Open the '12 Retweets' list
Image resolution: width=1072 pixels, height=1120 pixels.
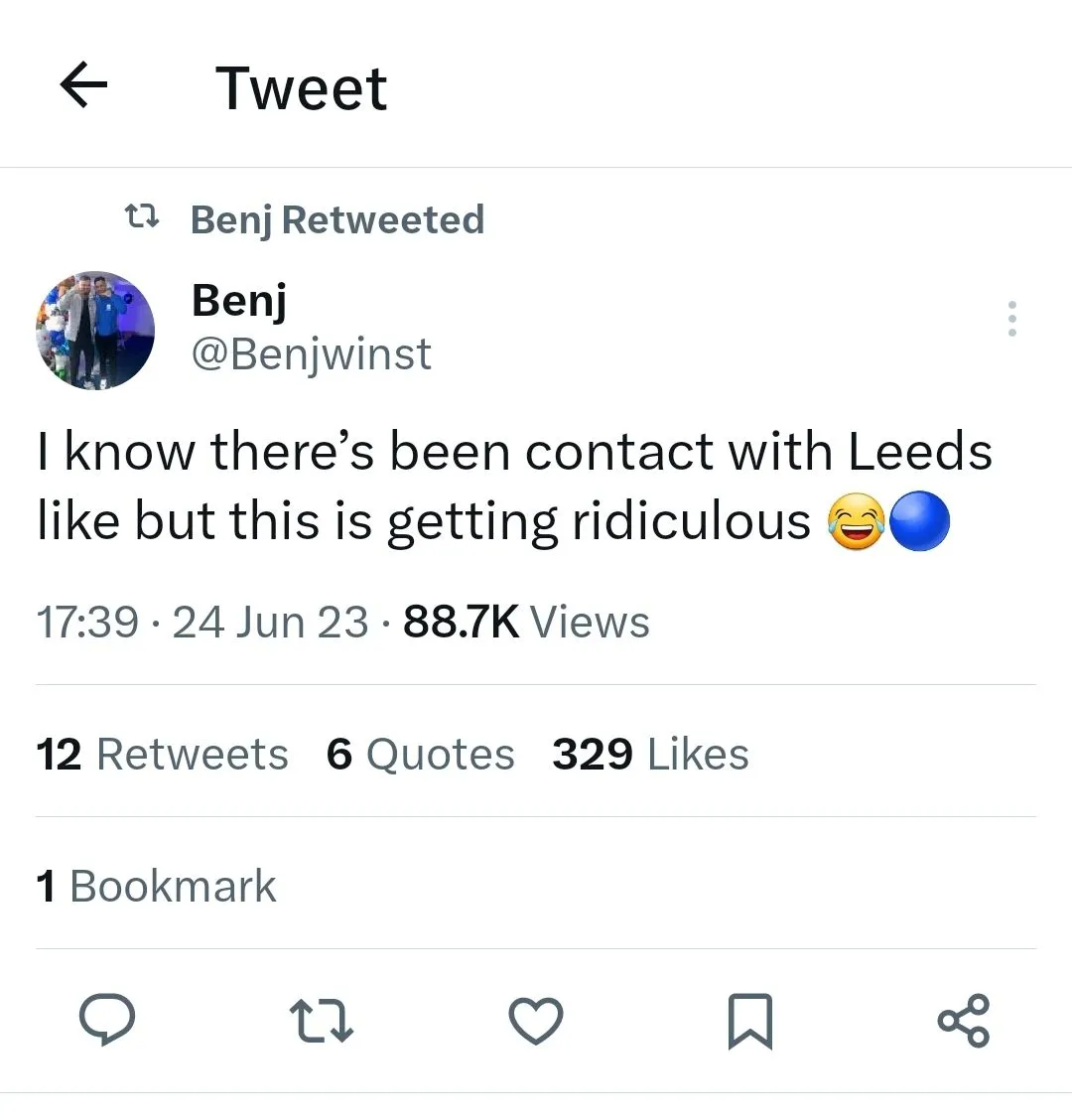[x=163, y=754]
